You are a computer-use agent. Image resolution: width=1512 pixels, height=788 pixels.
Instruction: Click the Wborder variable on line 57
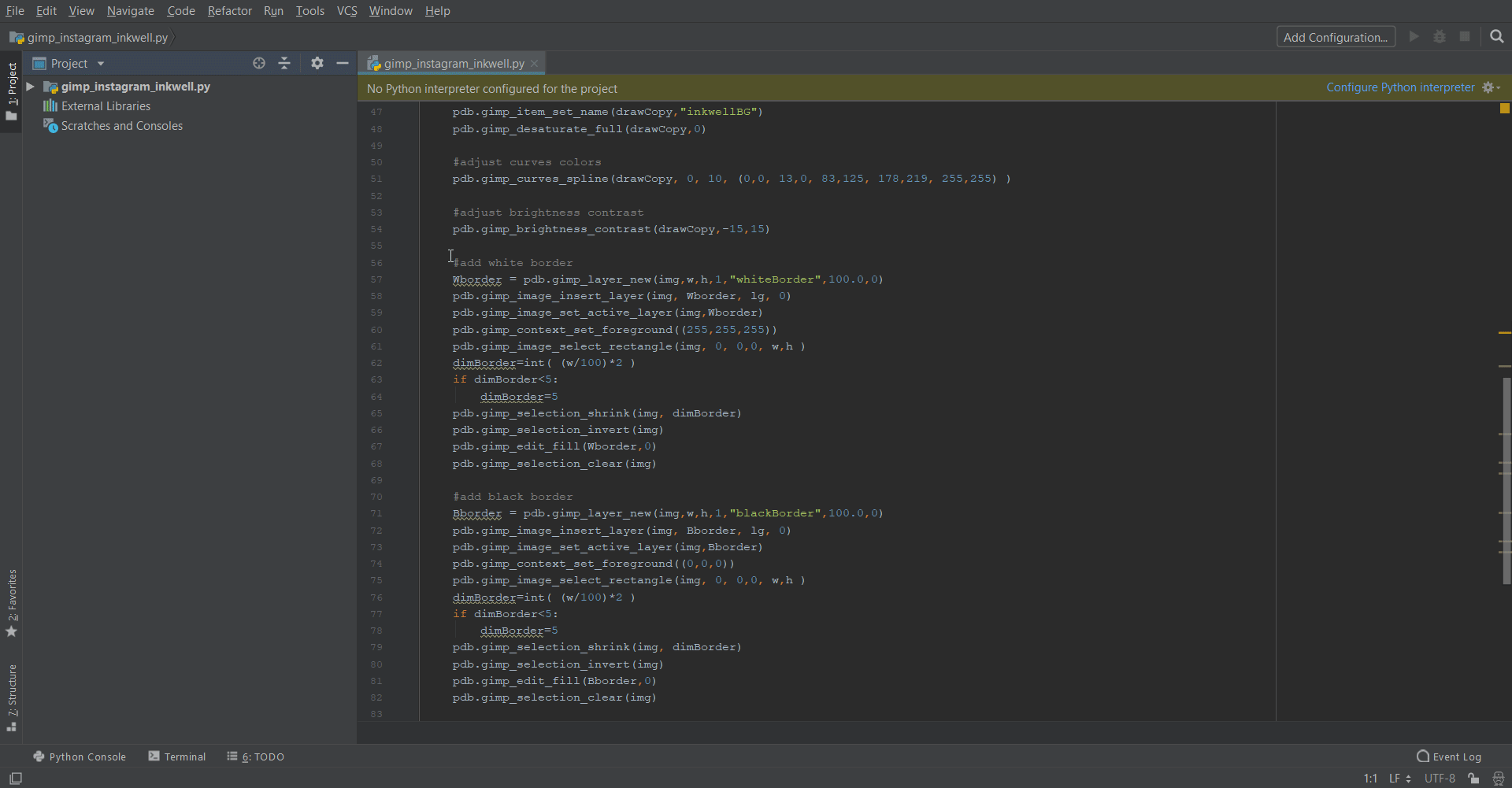477,279
